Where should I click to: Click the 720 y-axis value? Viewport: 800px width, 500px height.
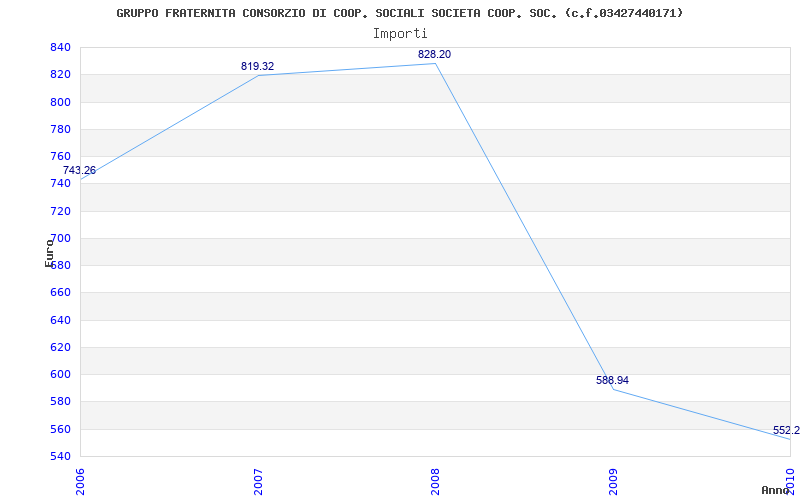[x=60, y=211]
